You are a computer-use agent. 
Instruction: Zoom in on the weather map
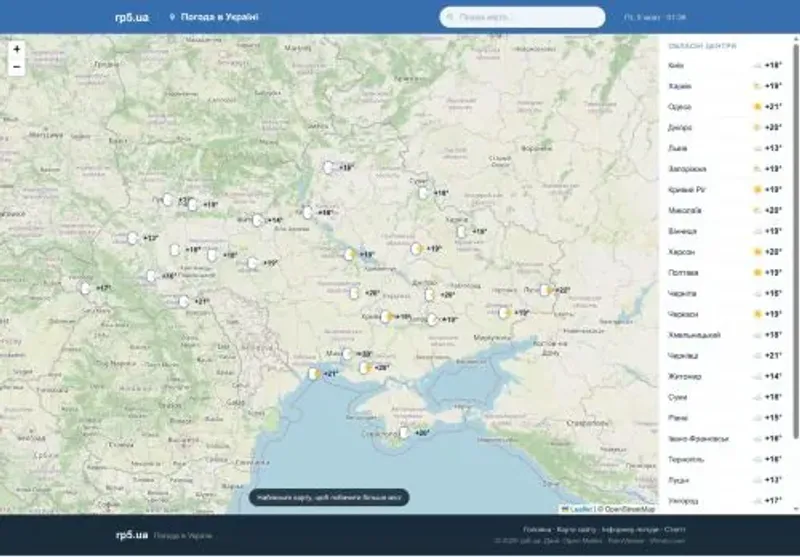pyautogui.click(x=16, y=49)
